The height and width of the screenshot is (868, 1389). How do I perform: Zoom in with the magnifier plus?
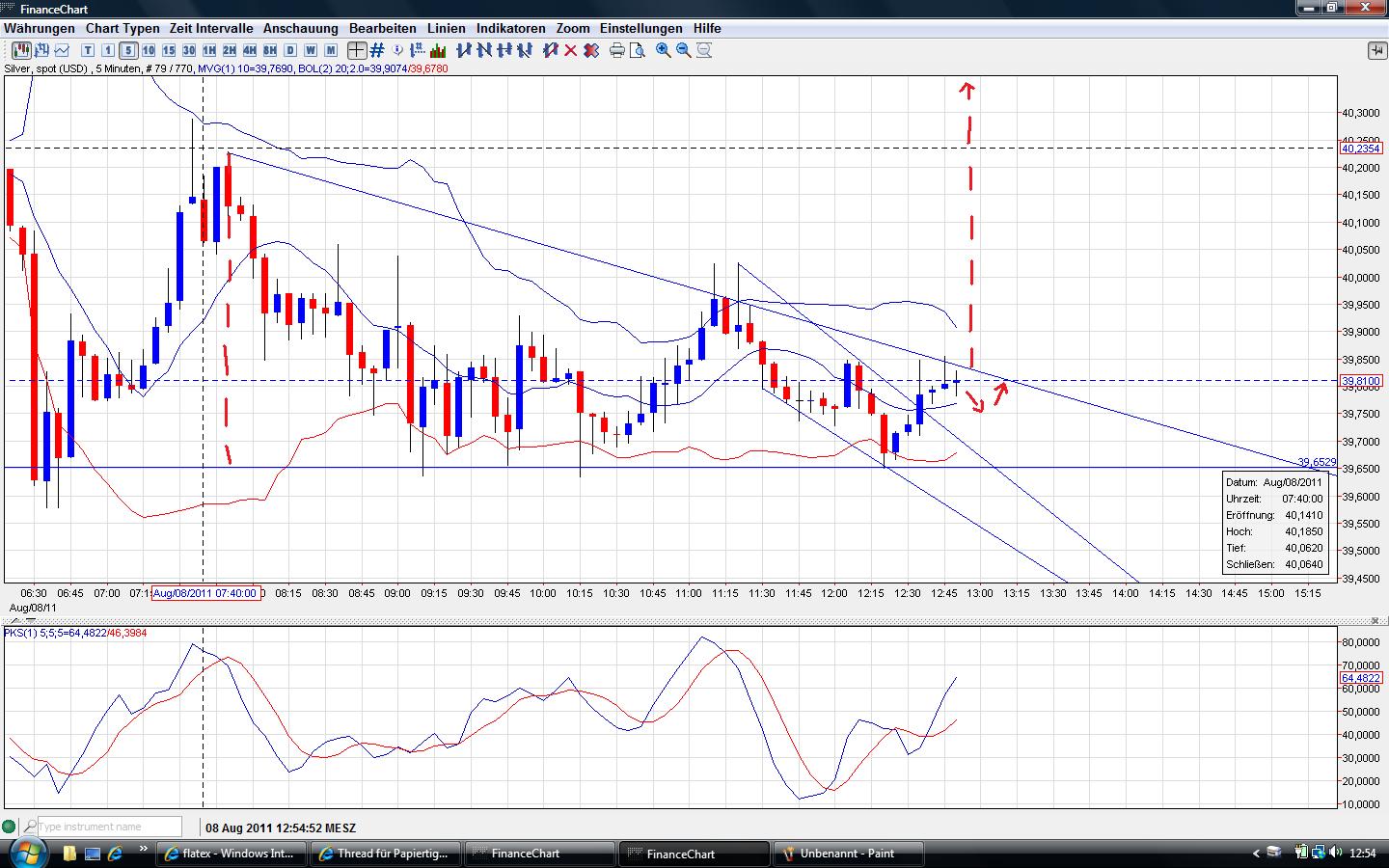[664, 50]
